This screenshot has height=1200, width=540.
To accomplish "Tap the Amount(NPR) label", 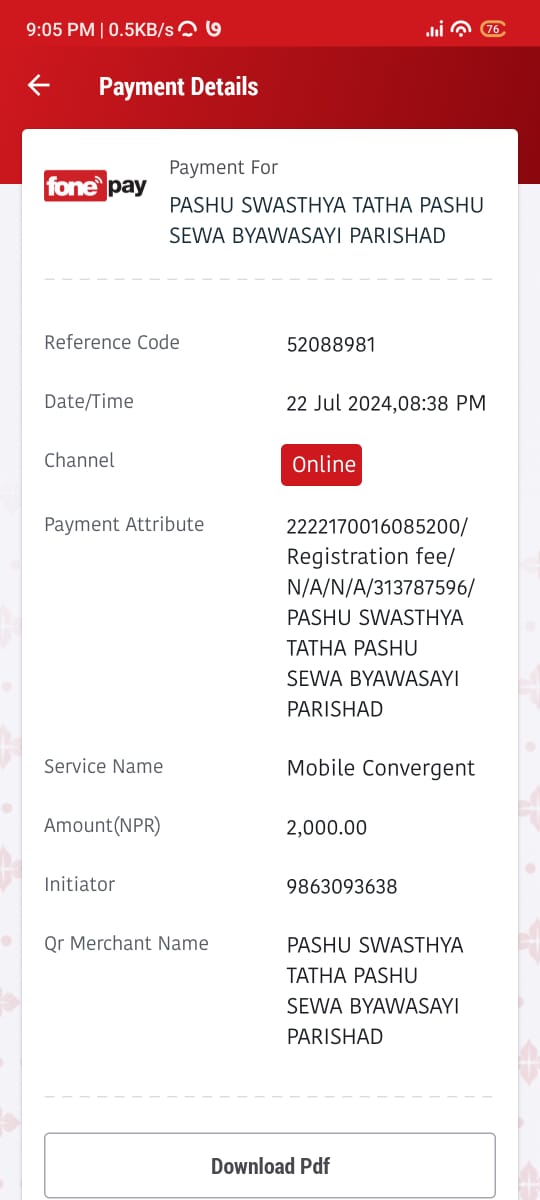I will click(102, 826).
